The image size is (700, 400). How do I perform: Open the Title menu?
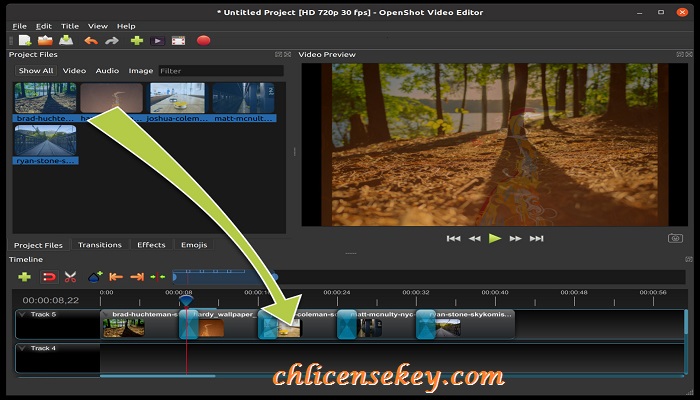pos(70,26)
